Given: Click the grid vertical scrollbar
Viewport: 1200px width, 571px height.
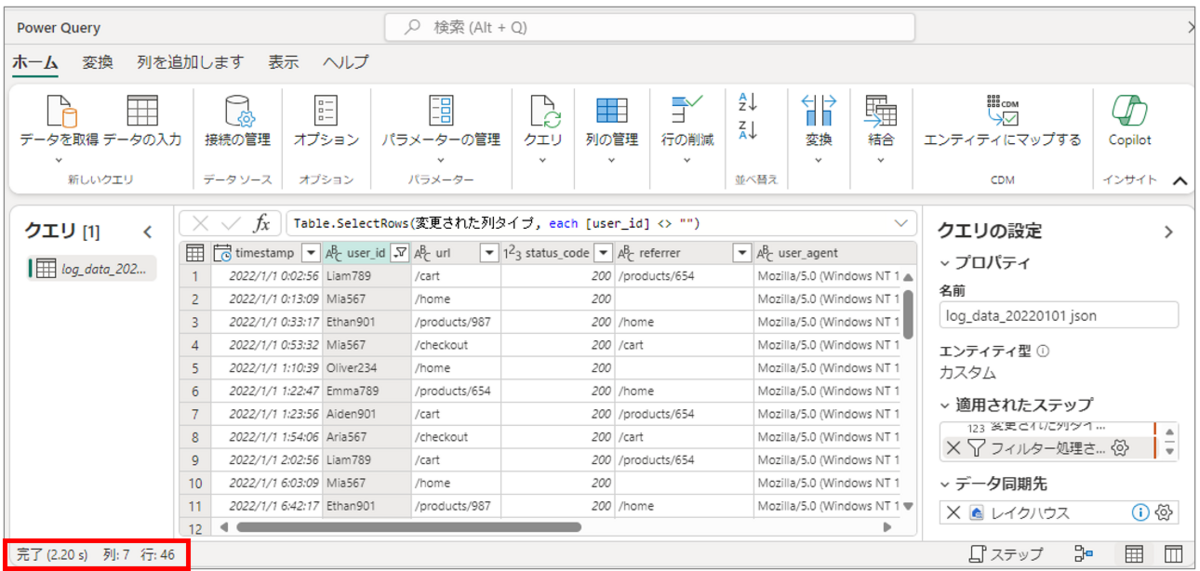Looking at the screenshot, I should [907, 314].
